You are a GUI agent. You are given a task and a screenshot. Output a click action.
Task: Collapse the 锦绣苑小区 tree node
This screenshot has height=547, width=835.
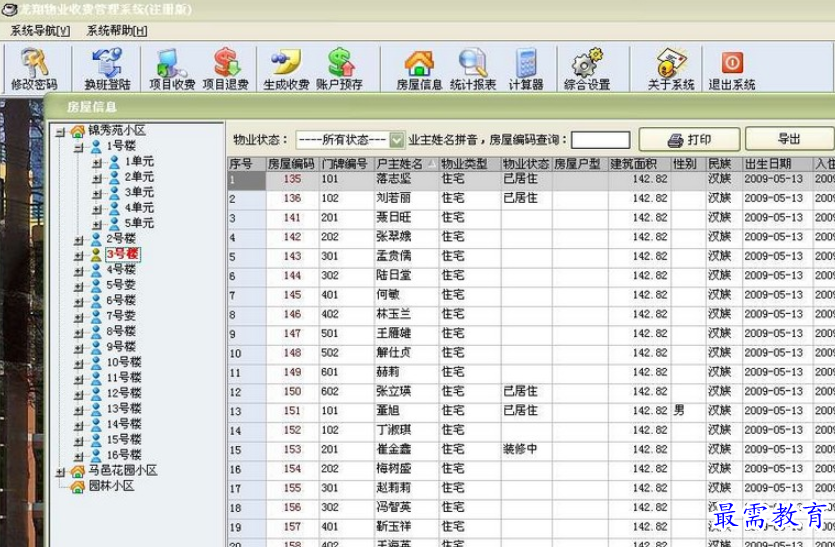click(61, 131)
